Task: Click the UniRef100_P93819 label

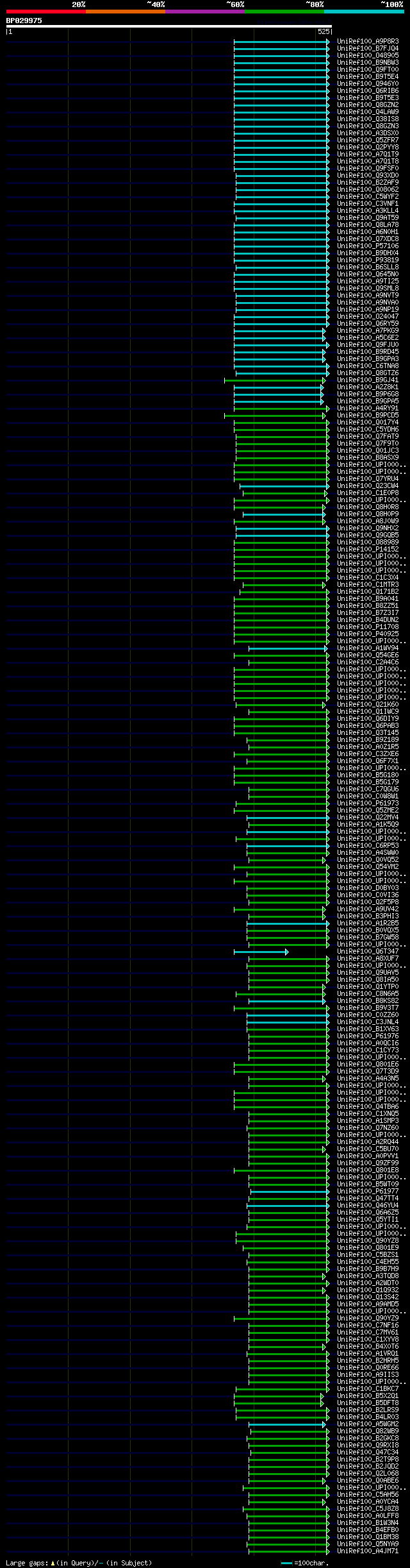Action: point(368,260)
